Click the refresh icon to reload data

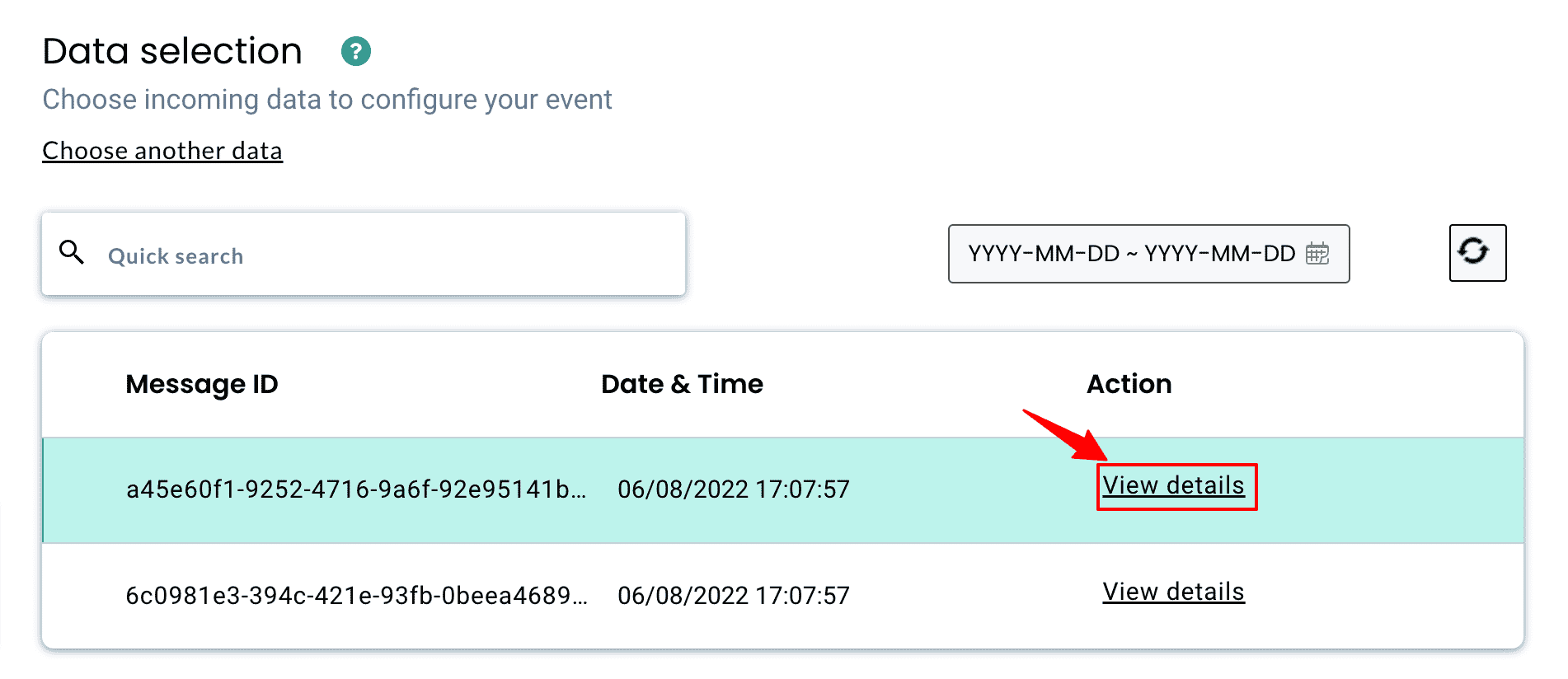point(1476,253)
